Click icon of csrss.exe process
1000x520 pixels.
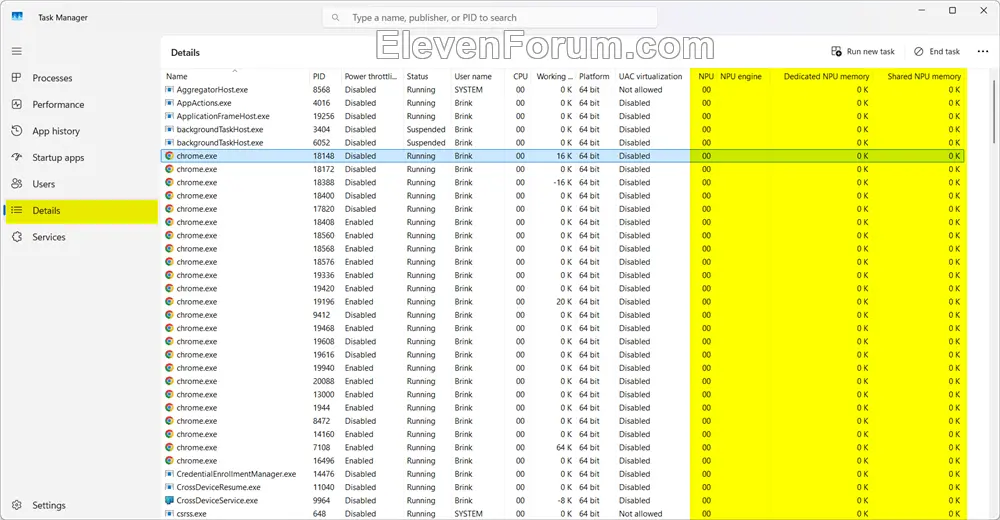169,514
